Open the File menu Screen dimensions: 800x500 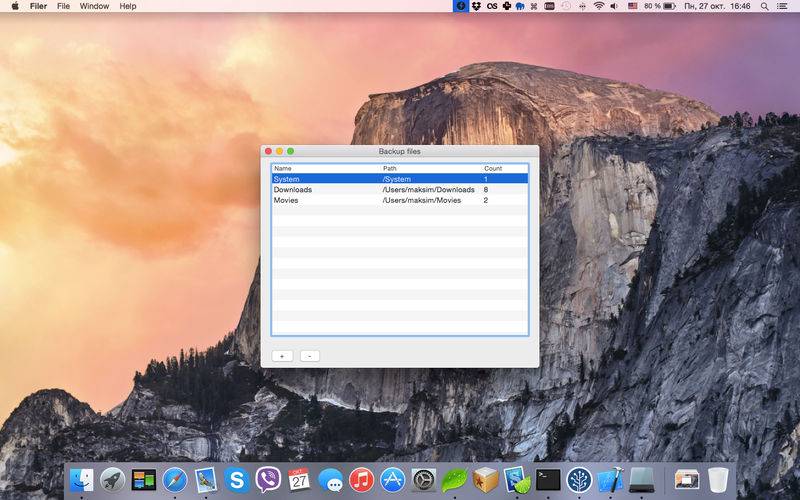63,6
